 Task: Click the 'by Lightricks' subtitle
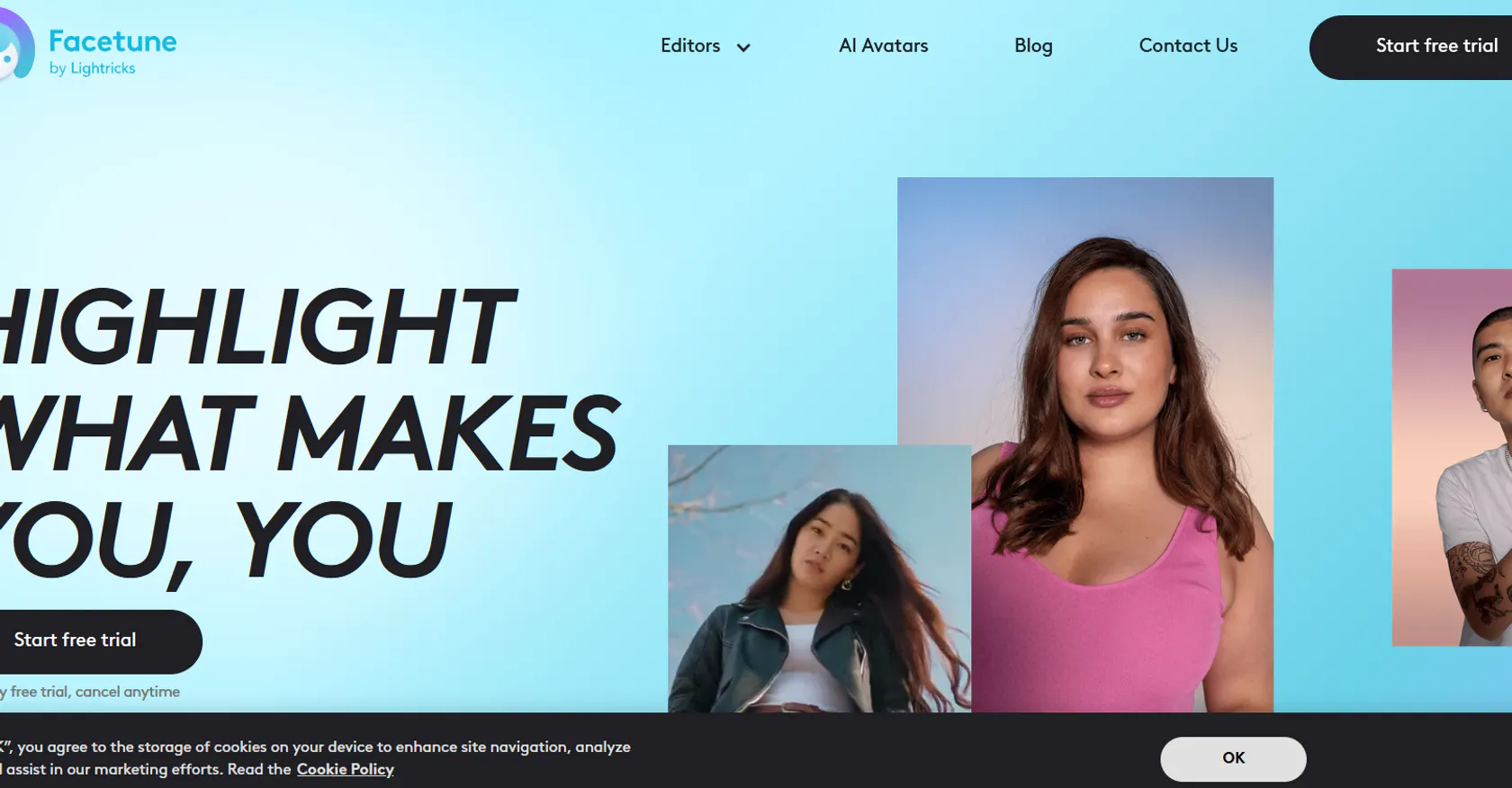(x=92, y=68)
